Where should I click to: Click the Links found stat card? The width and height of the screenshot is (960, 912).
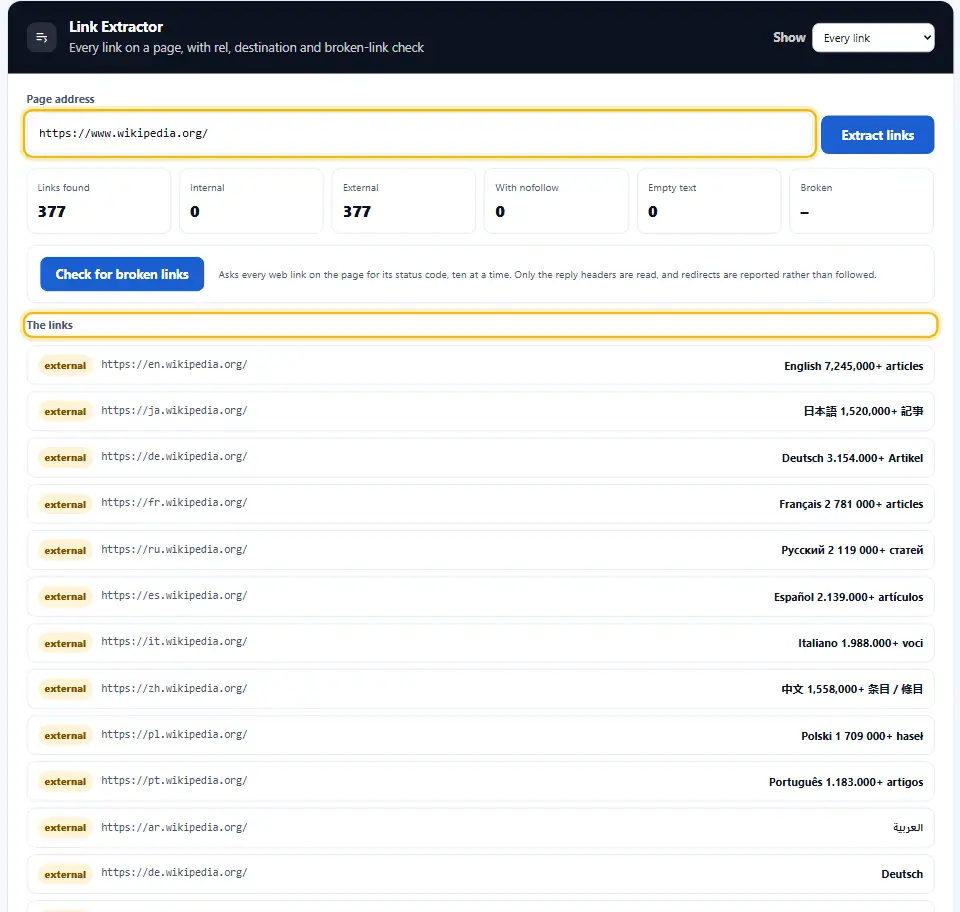pyautogui.click(x=99, y=201)
